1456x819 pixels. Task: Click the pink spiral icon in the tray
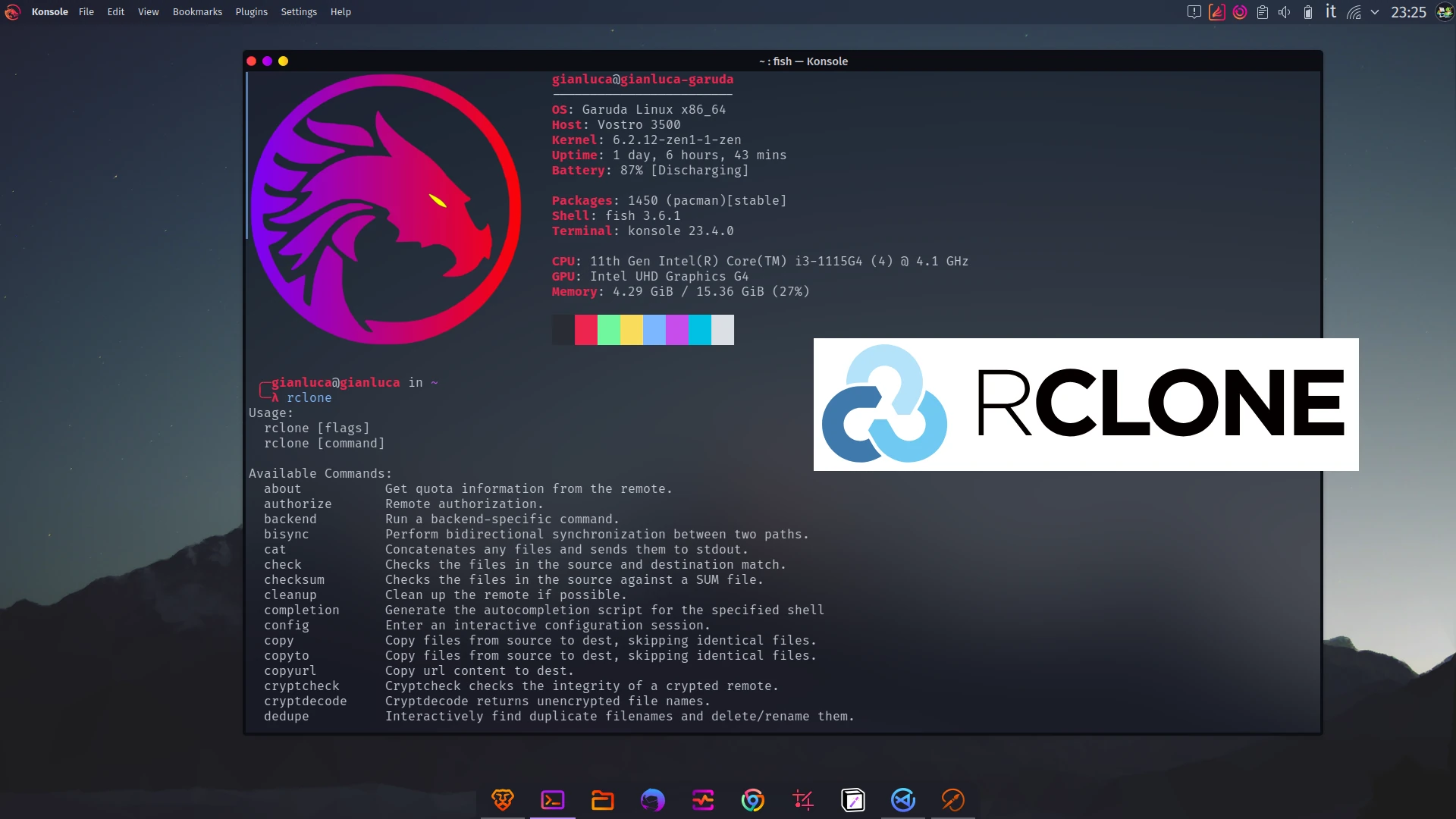(x=1239, y=12)
